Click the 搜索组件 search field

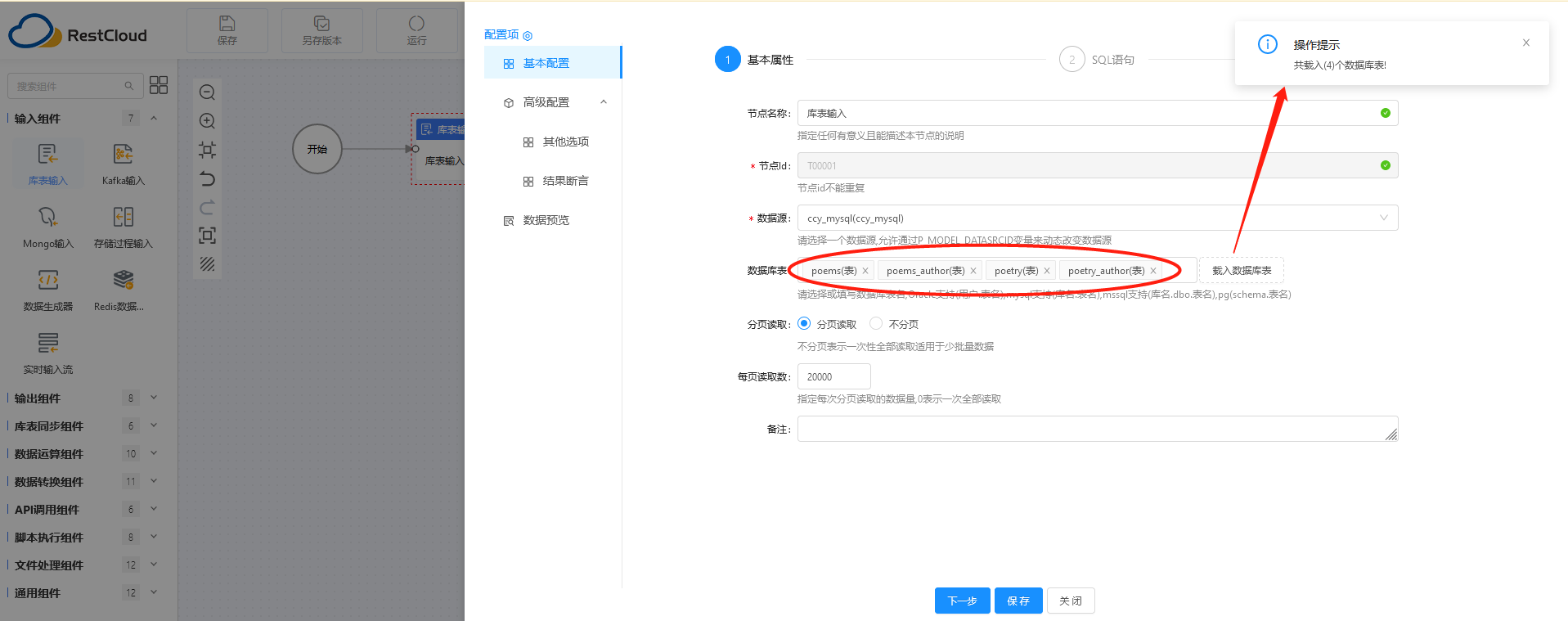[x=74, y=86]
